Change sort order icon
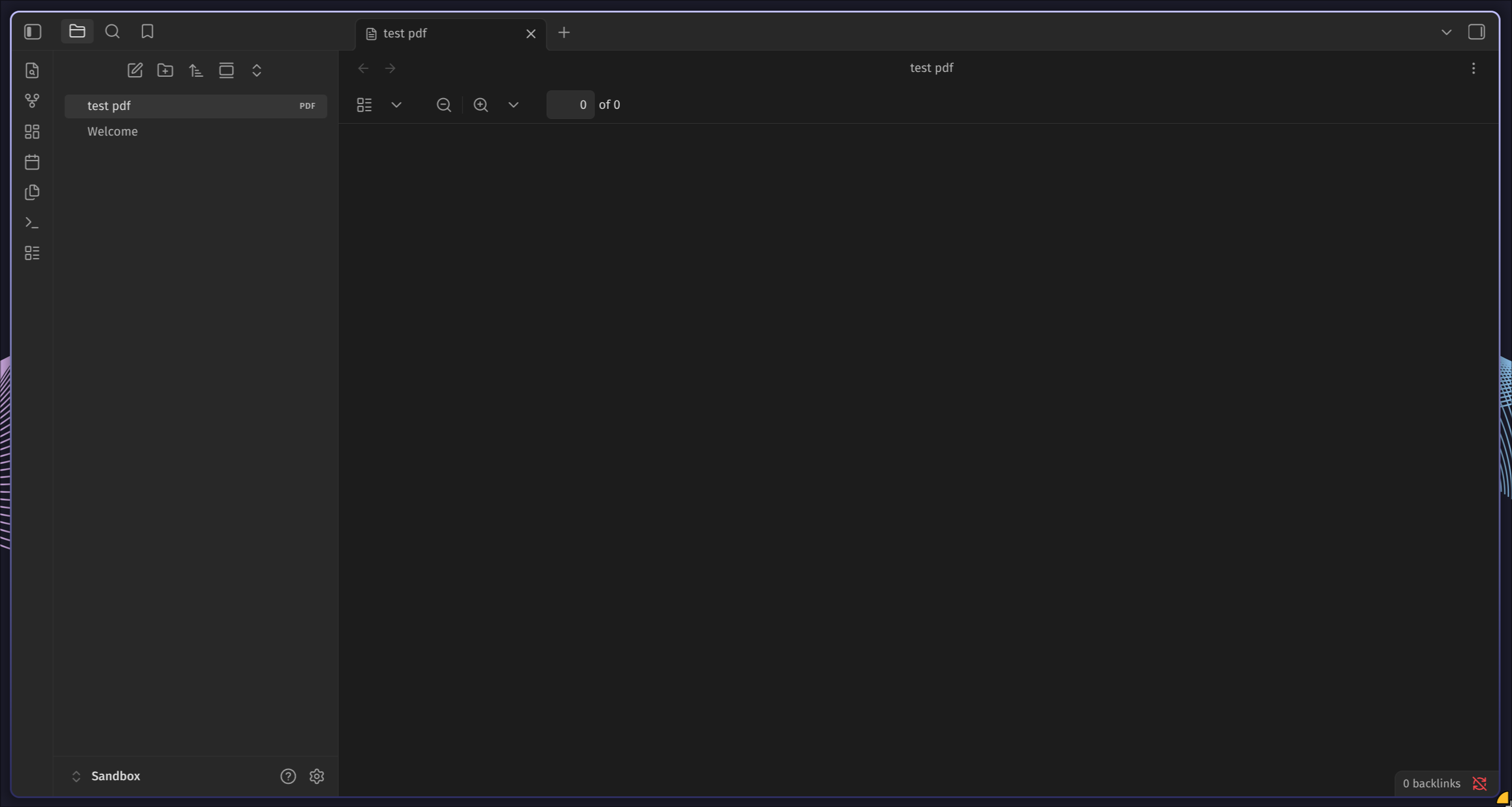Image resolution: width=1512 pixels, height=807 pixels. coord(196,70)
